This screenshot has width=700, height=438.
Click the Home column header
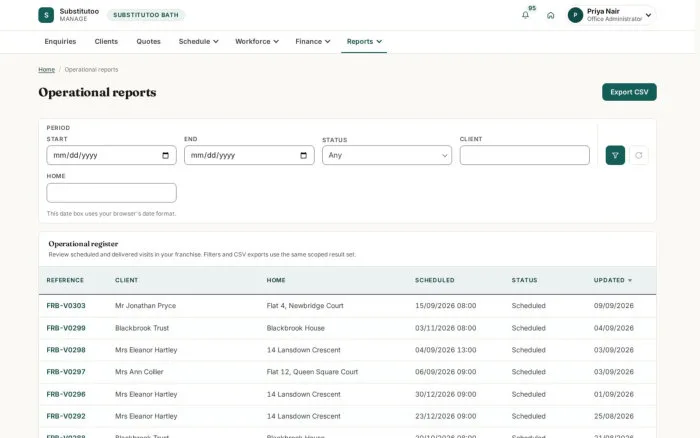coord(276,280)
